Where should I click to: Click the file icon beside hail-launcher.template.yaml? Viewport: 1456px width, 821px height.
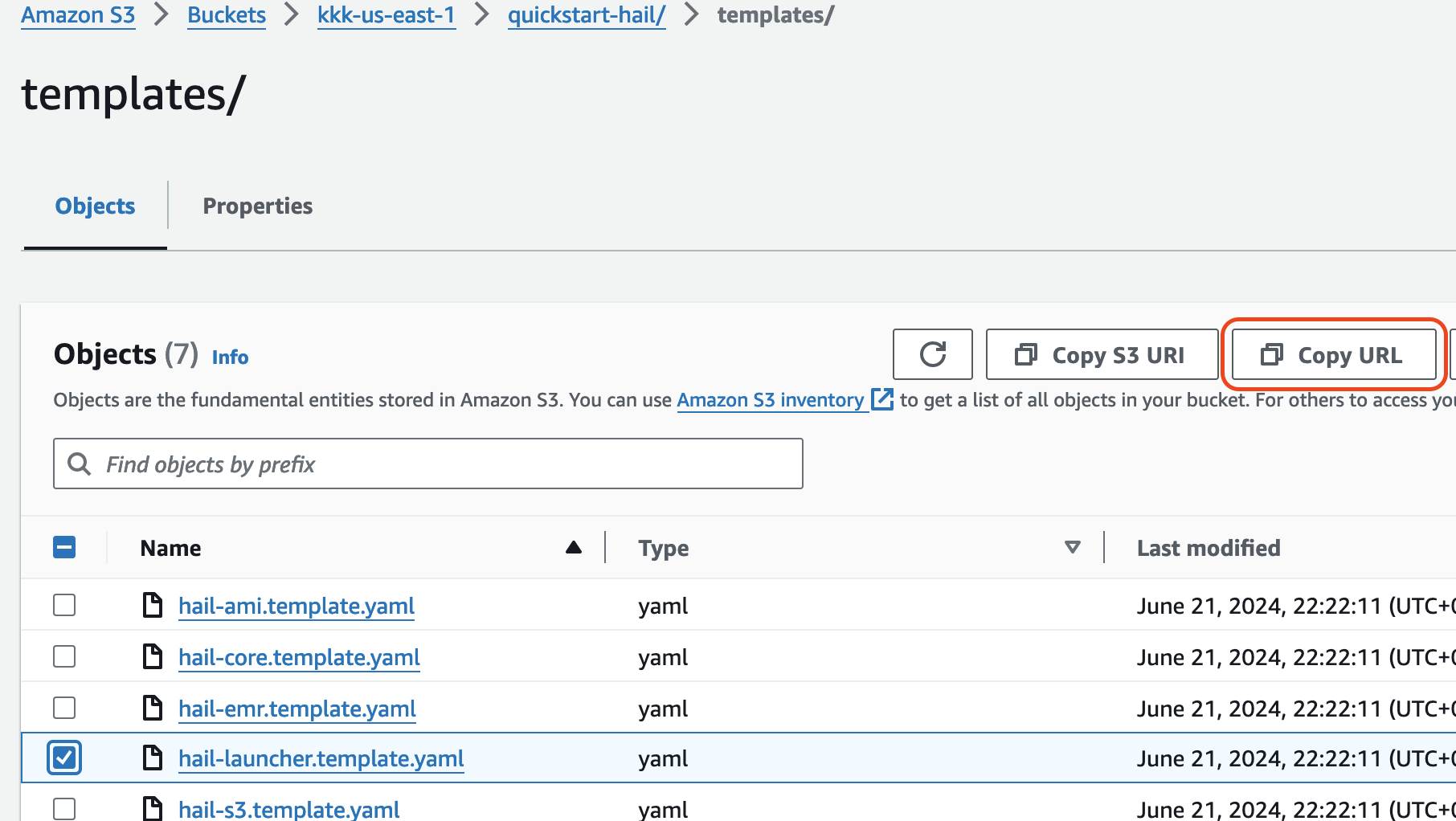click(152, 758)
